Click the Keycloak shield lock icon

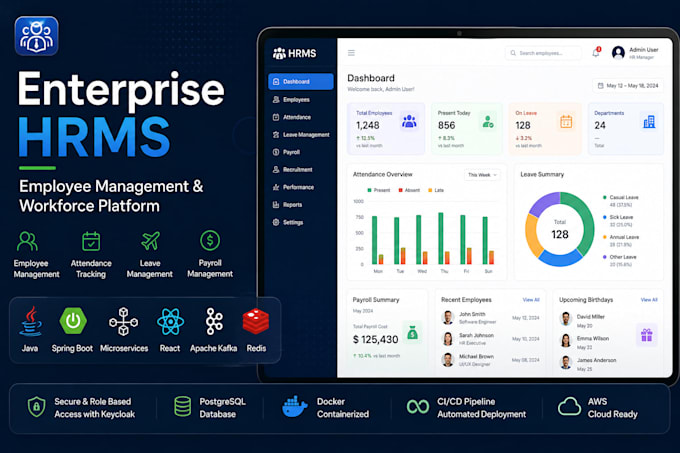(36, 407)
